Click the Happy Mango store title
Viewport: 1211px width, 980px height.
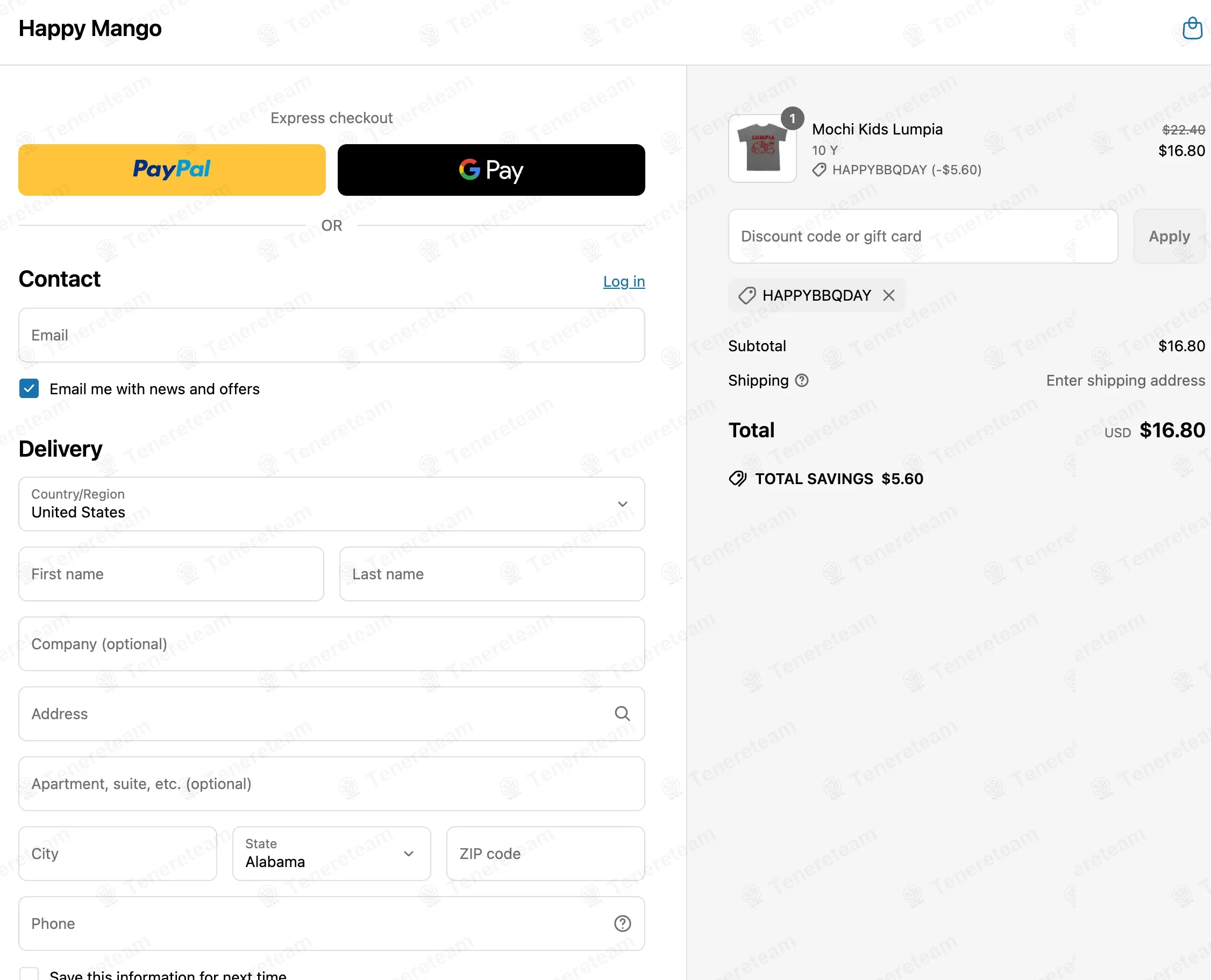tap(90, 28)
